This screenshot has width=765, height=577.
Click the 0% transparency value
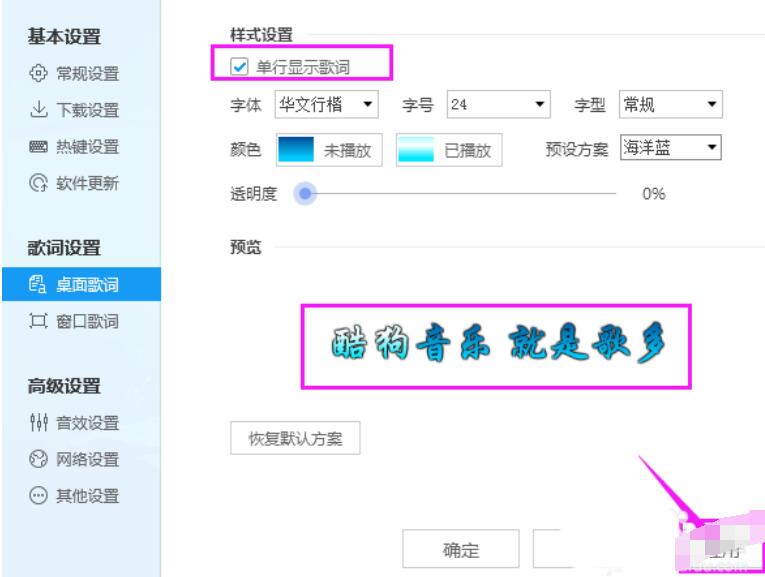point(653,194)
